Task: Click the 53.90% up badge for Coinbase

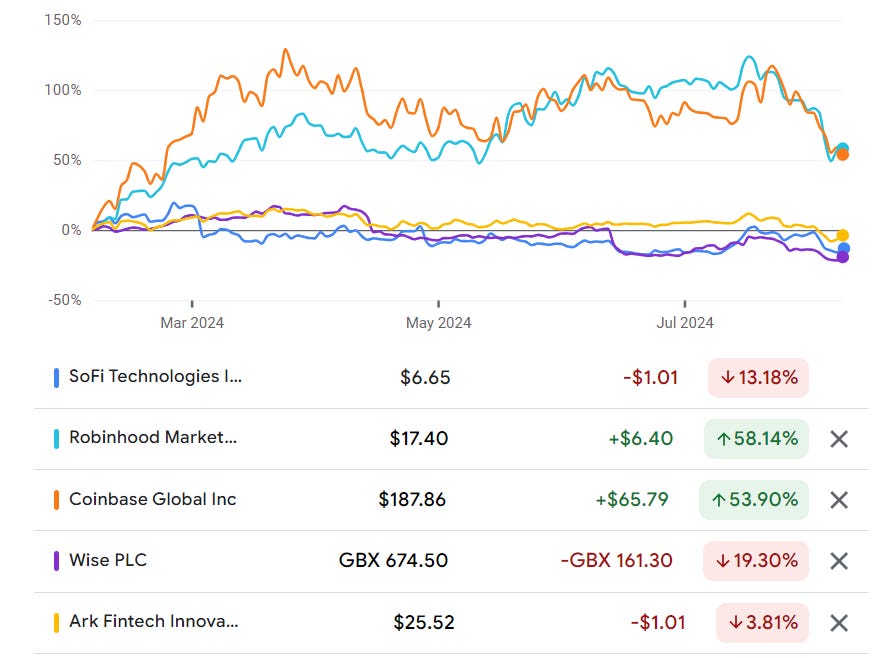Action: [754, 500]
